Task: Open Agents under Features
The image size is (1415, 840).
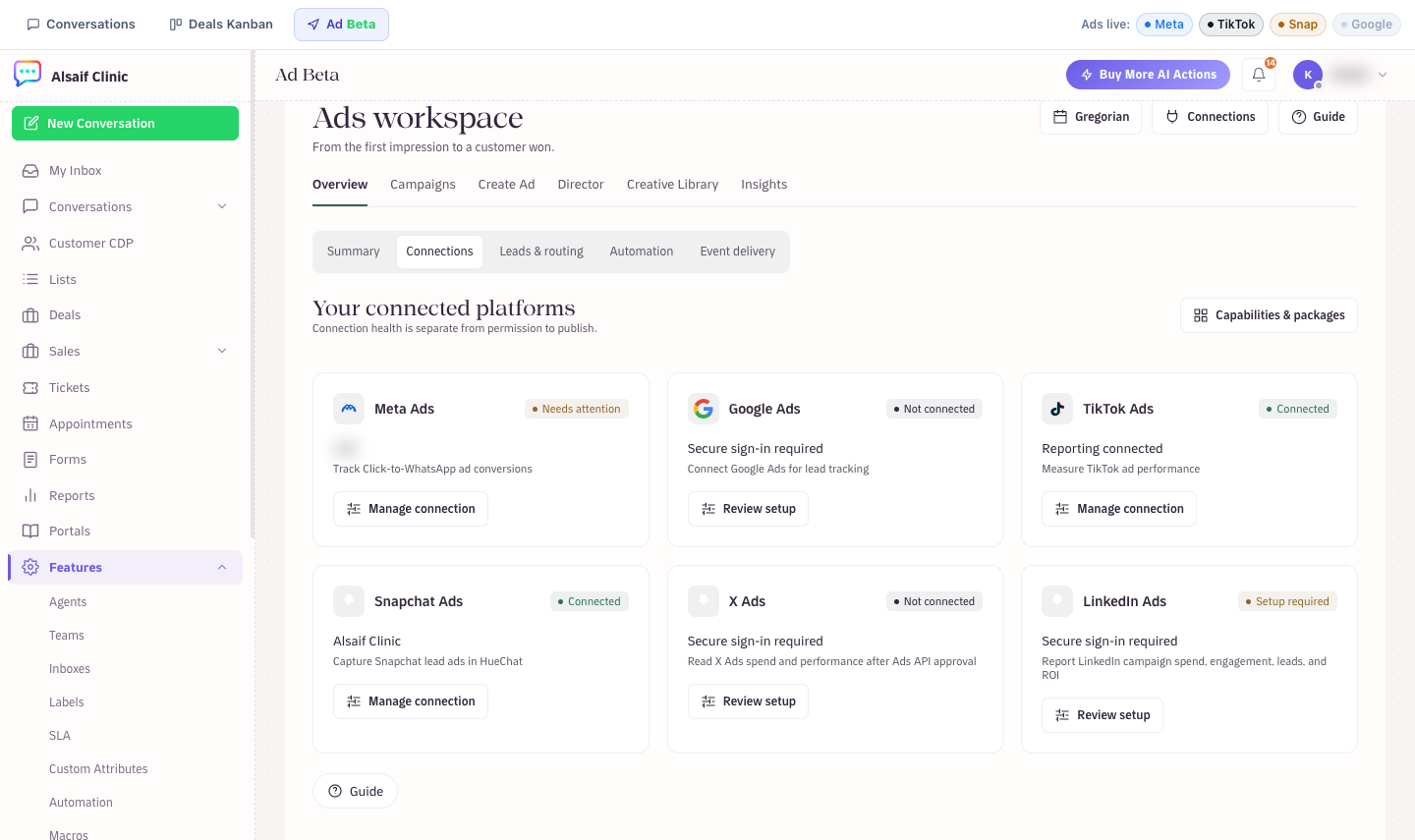Action: pyautogui.click(x=68, y=602)
